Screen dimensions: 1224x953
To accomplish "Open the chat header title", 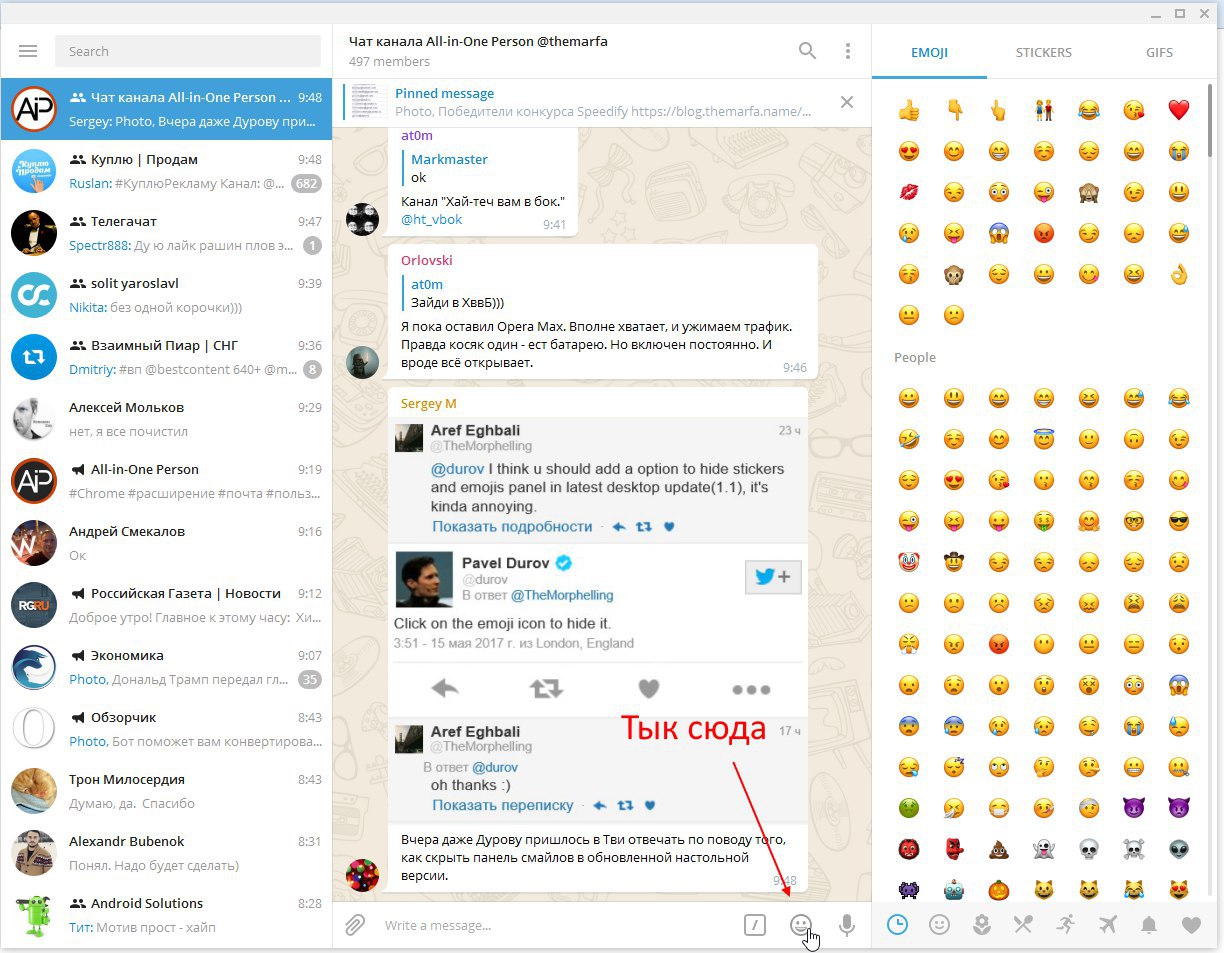I will [x=478, y=42].
